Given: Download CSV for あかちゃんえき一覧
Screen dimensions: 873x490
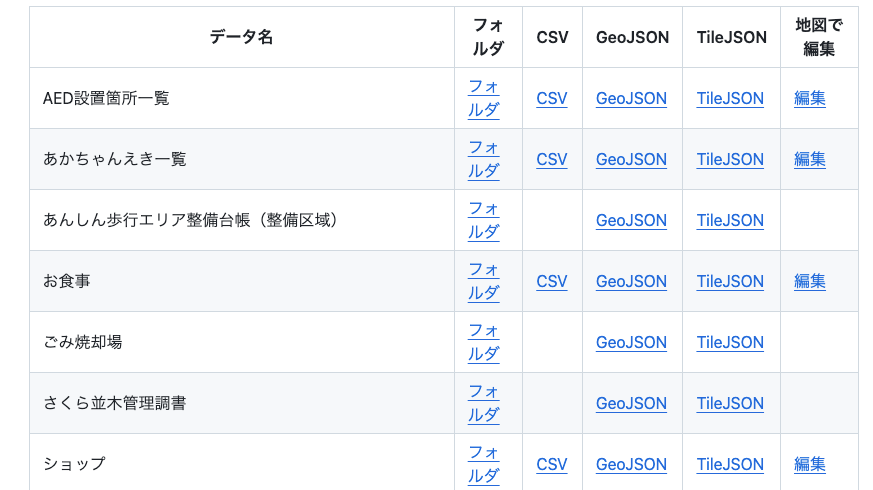Looking at the screenshot, I should tap(552, 160).
